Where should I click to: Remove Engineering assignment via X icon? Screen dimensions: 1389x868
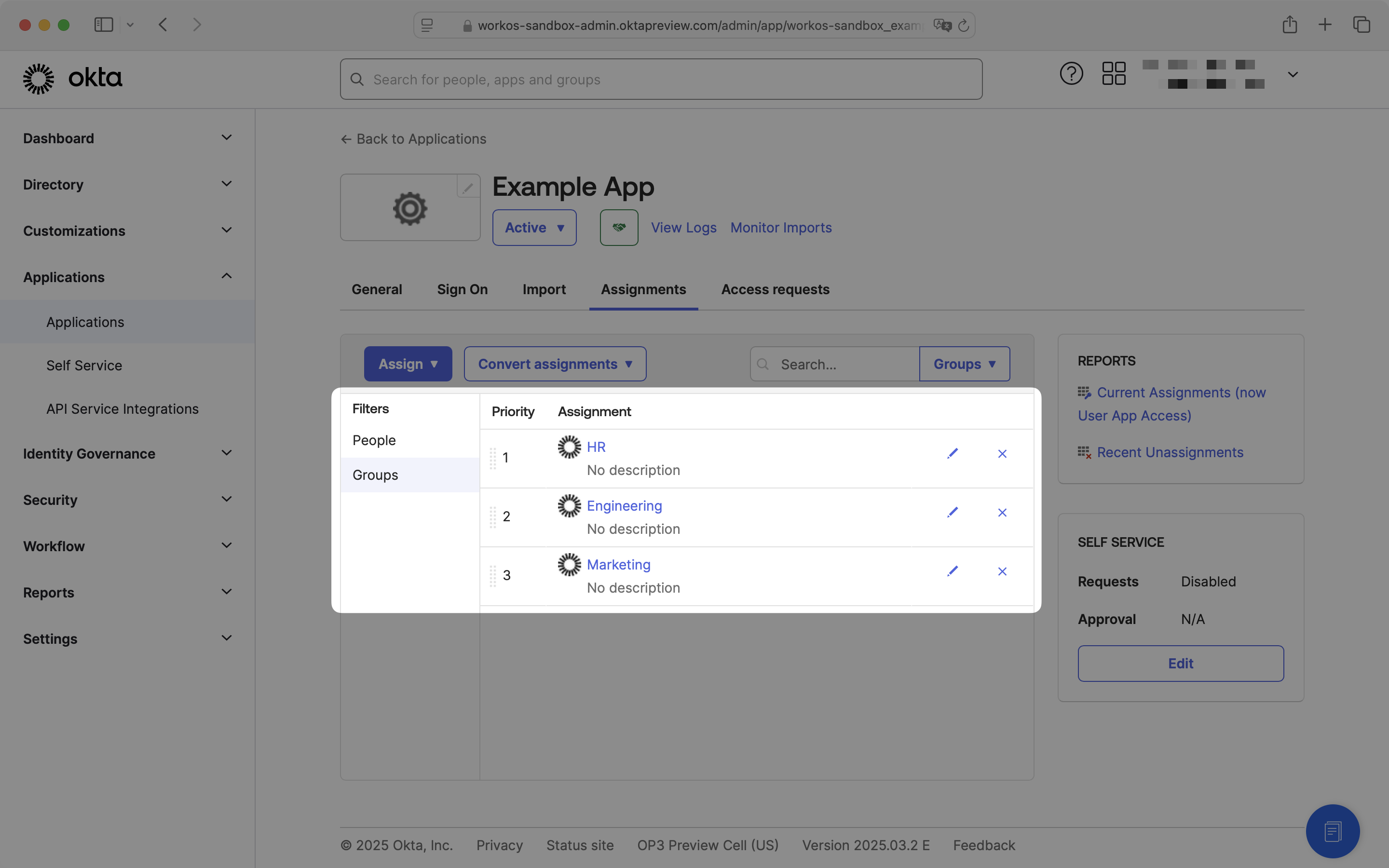[1002, 512]
